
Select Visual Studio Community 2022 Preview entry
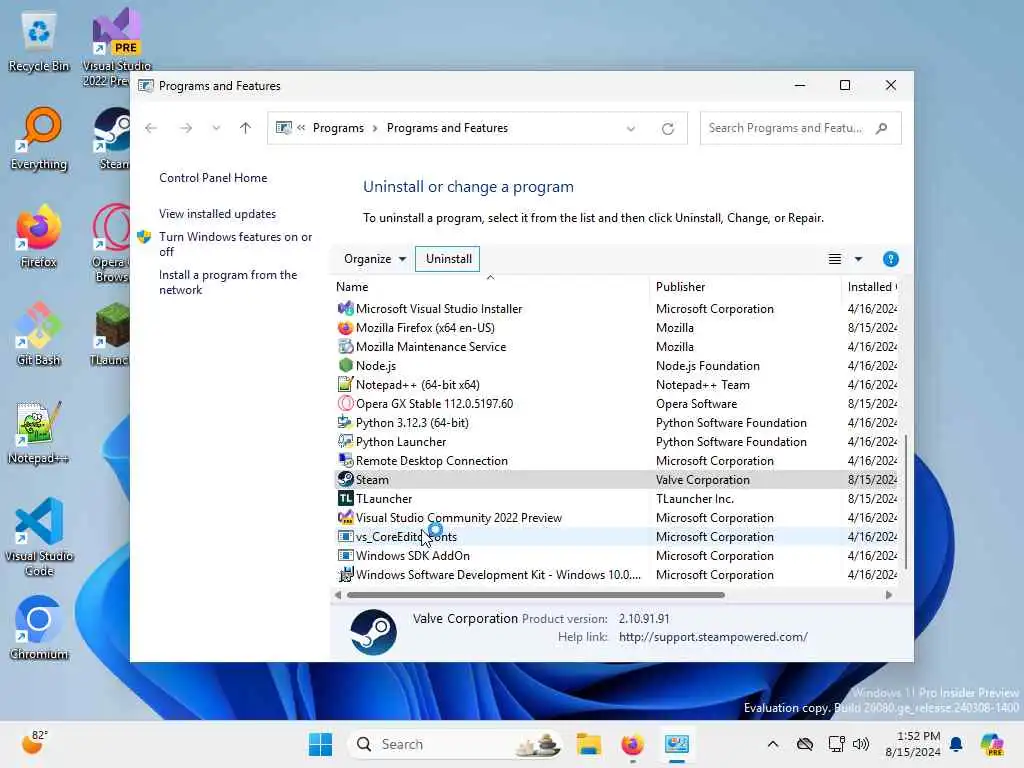[615, 518]
